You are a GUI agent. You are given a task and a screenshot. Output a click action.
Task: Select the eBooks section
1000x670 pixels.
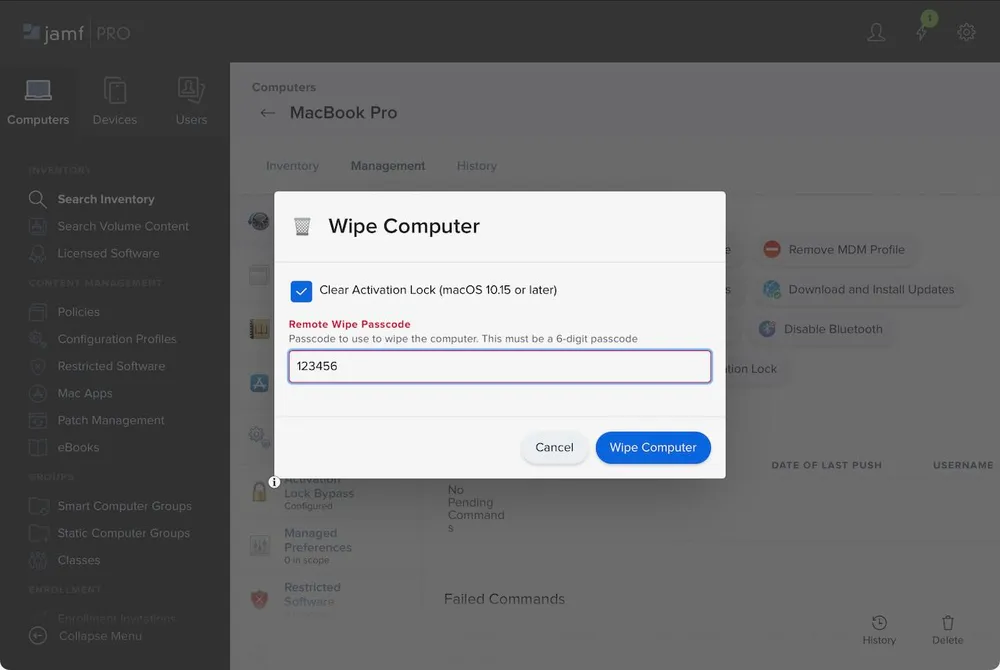click(88, 447)
